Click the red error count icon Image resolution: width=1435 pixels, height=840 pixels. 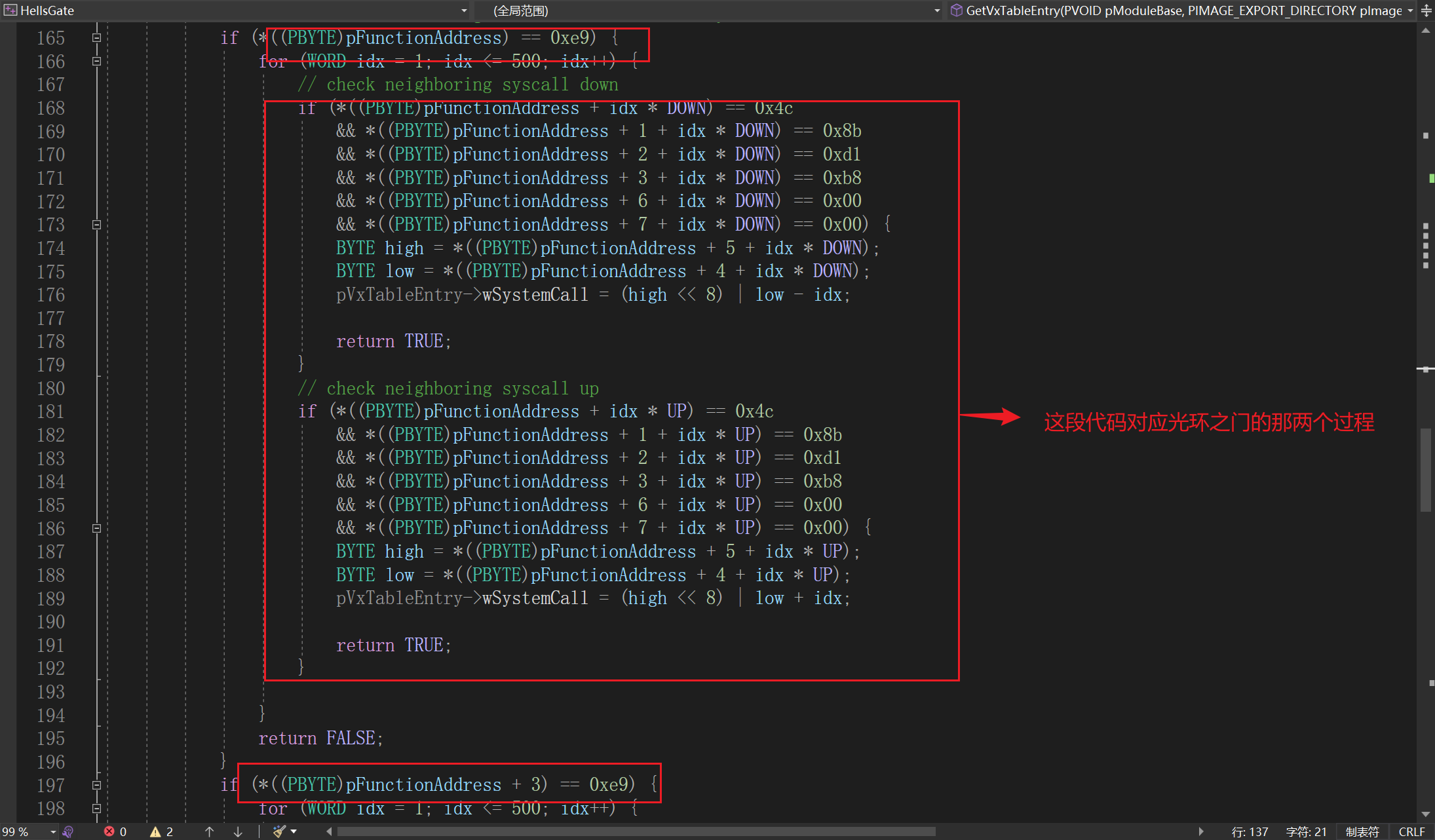point(109,831)
